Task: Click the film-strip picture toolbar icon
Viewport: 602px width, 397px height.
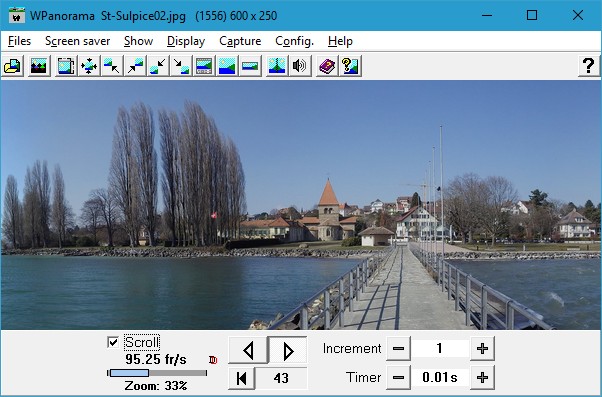Action: [x=66, y=66]
